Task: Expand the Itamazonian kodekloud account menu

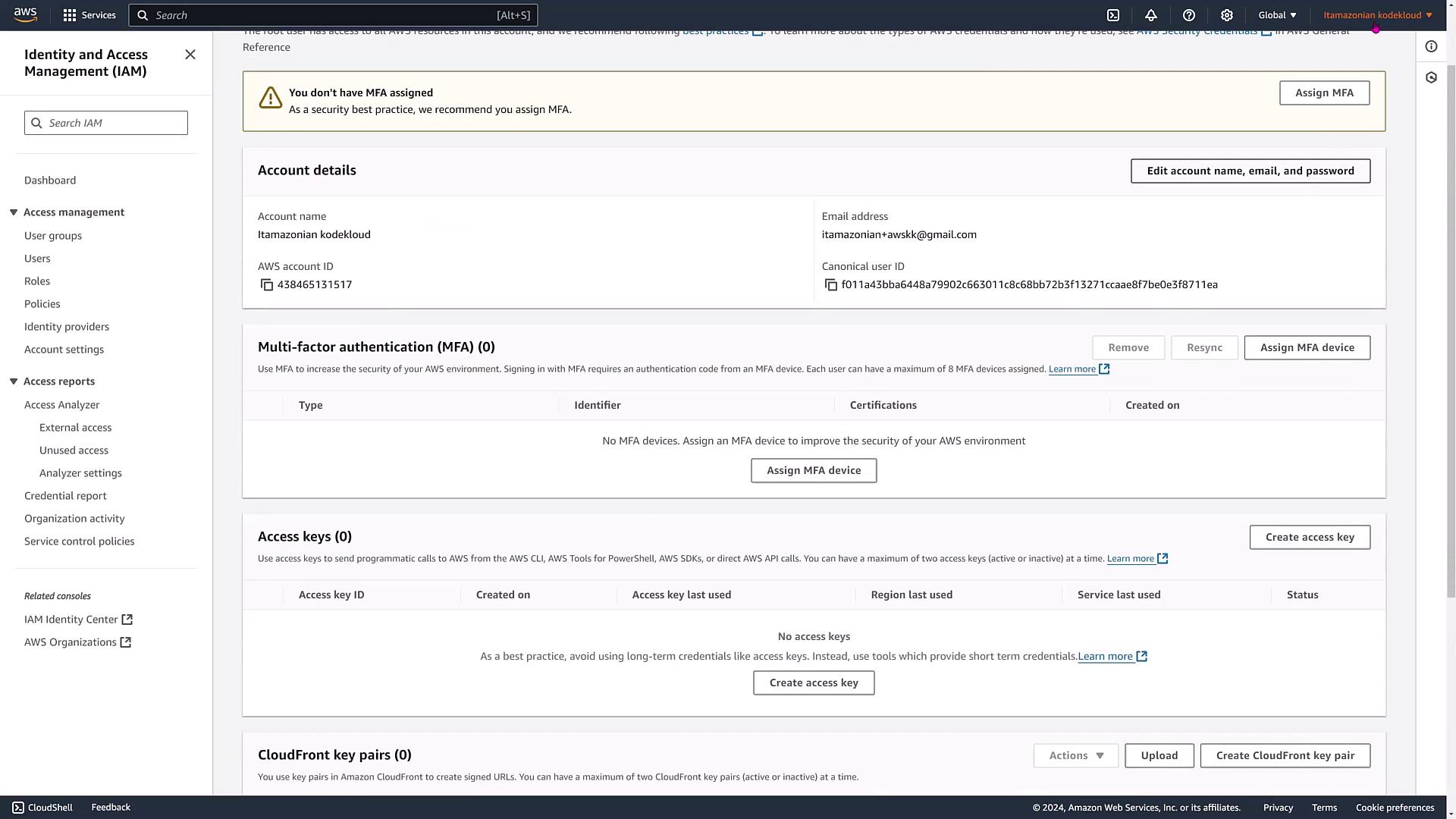Action: tap(1377, 15)
